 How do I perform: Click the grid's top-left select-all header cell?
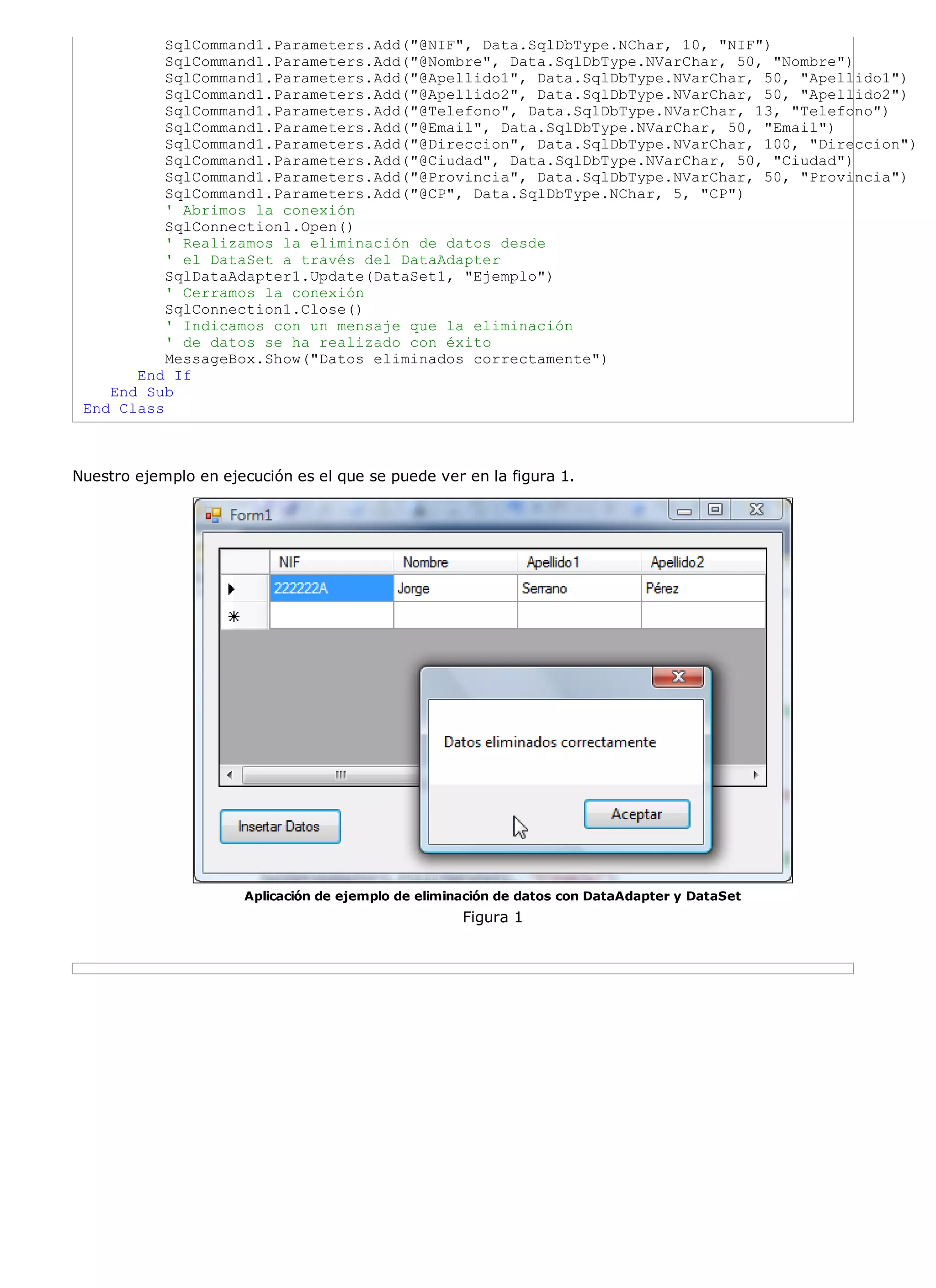tap(245, 561)
